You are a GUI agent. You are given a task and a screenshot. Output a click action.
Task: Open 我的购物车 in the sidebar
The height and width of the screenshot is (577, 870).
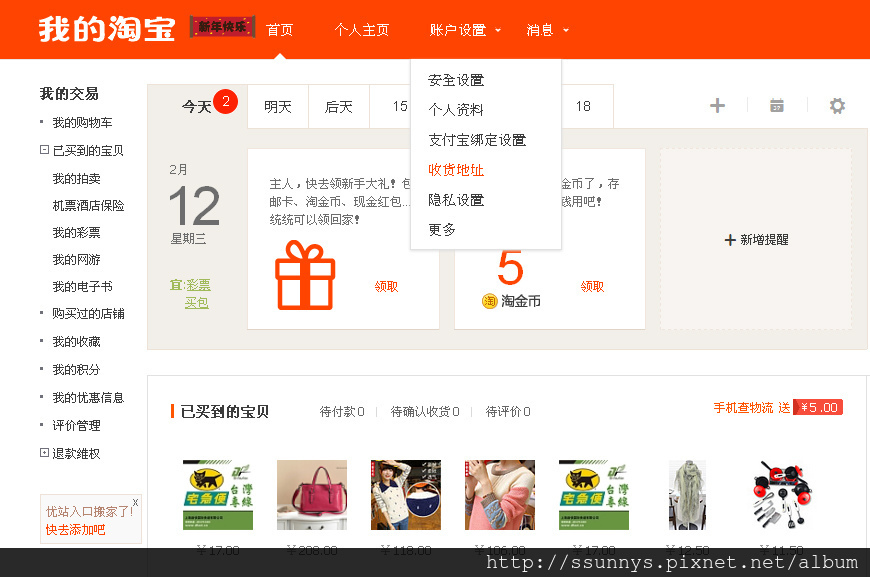(82, 122)
